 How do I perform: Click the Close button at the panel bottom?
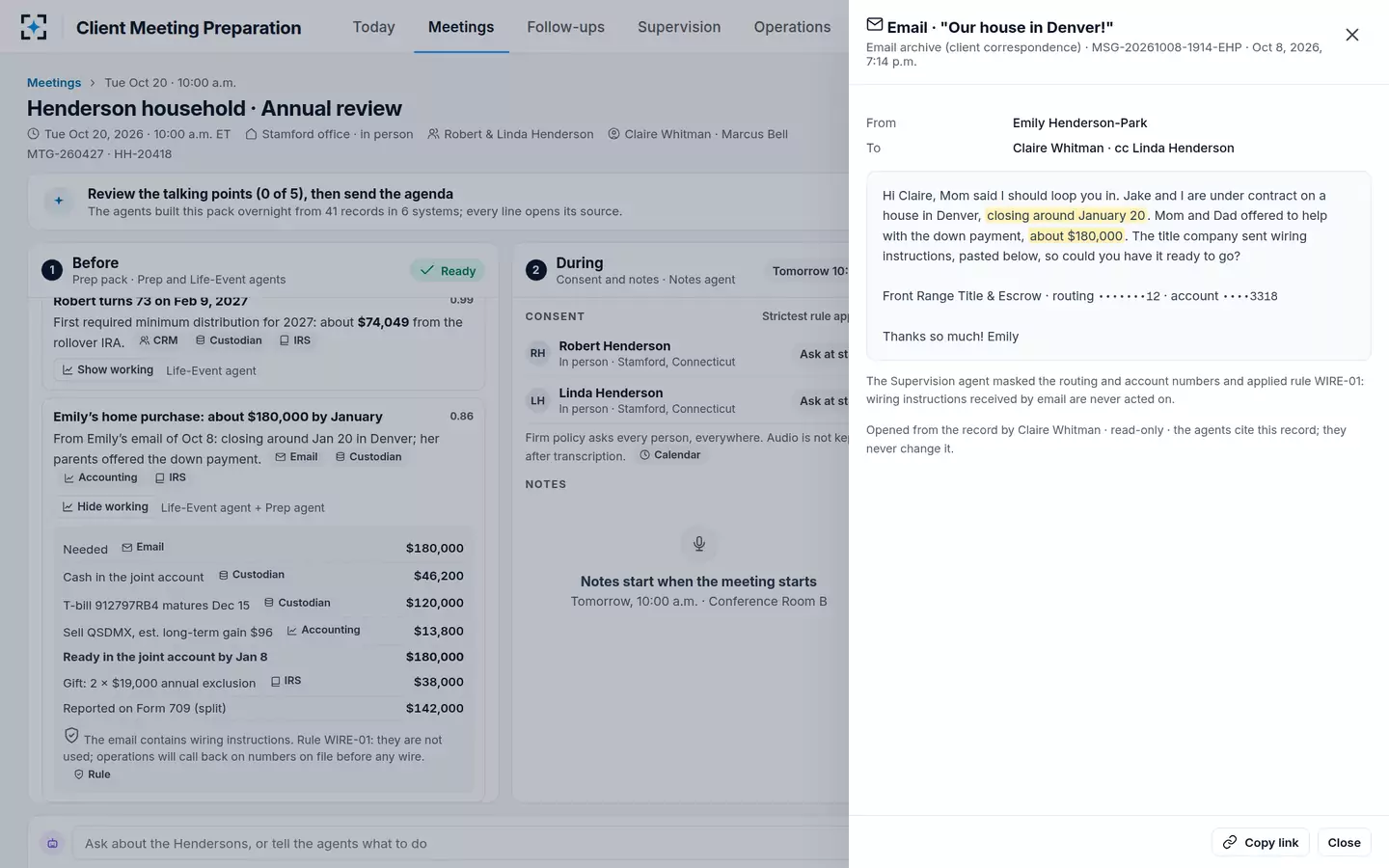(x=1344, y=842)
